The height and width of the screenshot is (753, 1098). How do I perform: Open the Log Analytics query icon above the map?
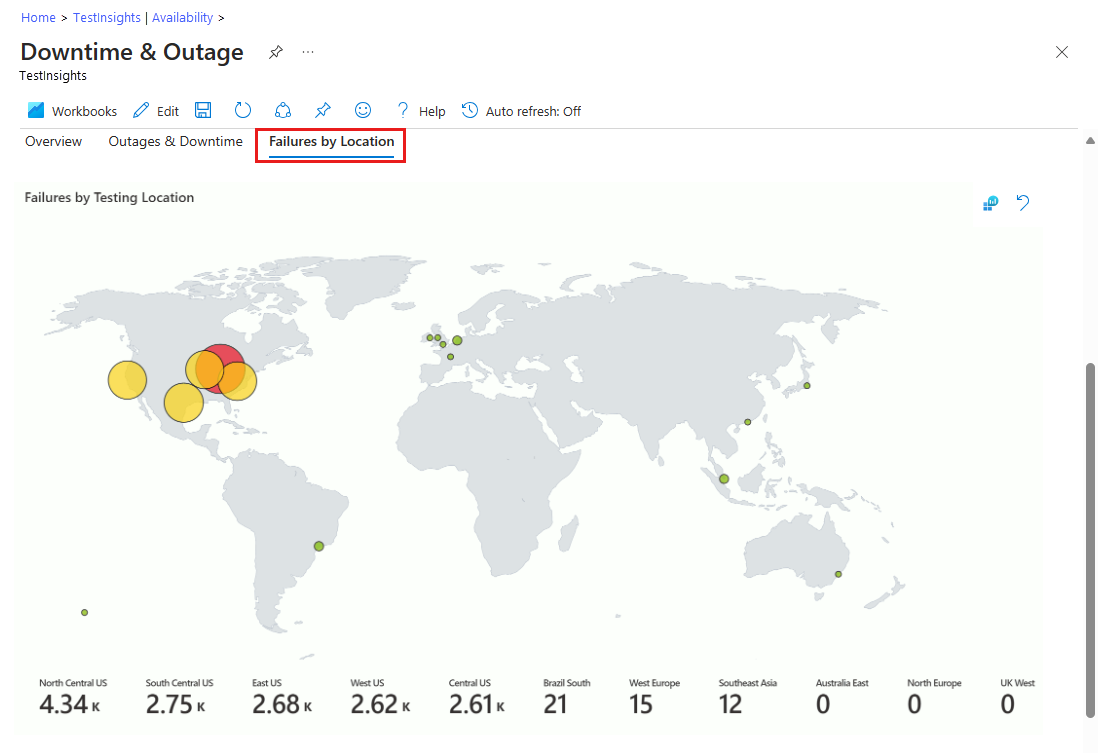tap(990, 204)
